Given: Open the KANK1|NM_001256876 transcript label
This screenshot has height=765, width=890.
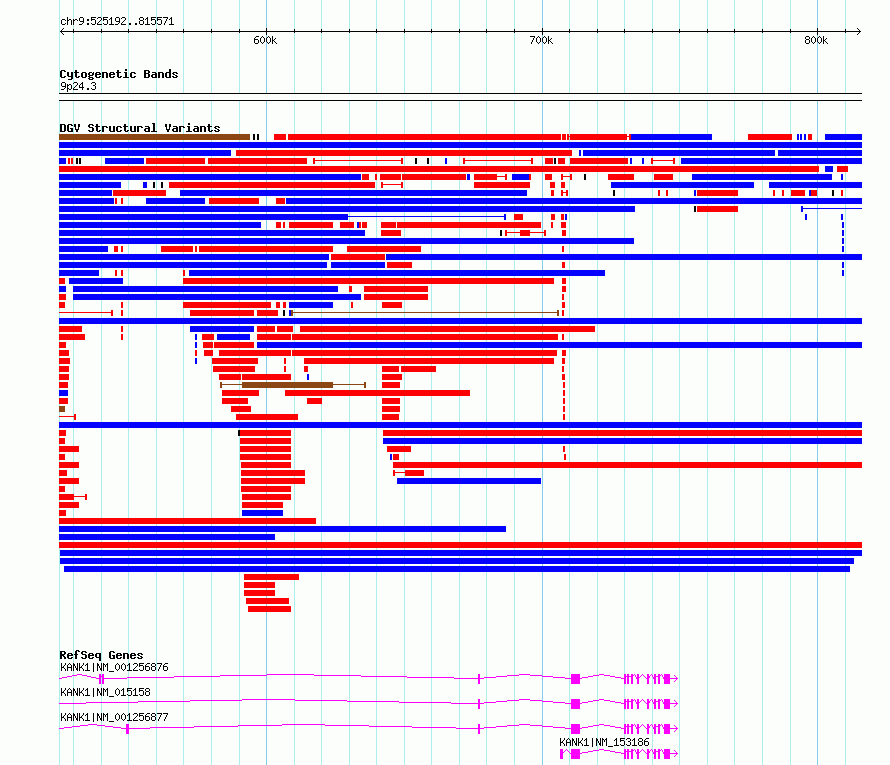Looking at the screenshot, I should 114,667.
